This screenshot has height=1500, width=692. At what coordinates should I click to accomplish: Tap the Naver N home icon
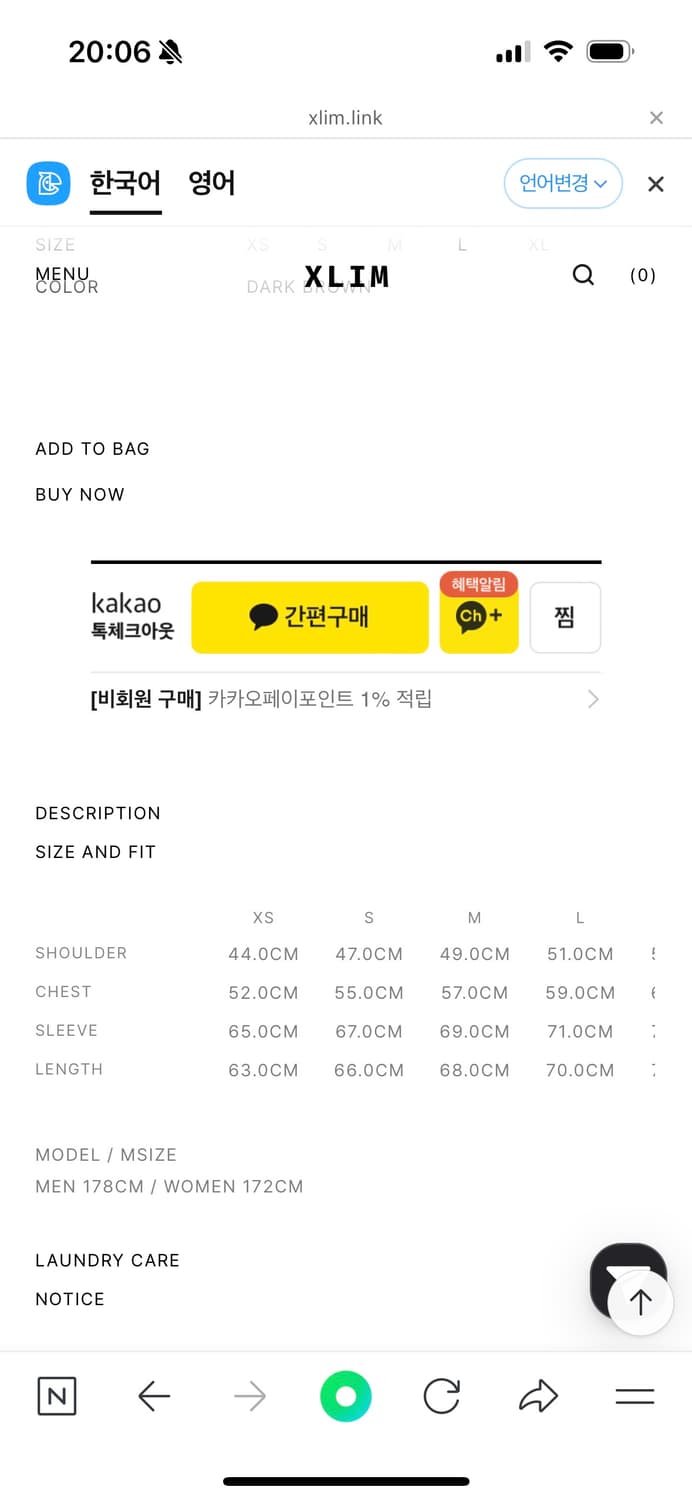pos(56,1396)
